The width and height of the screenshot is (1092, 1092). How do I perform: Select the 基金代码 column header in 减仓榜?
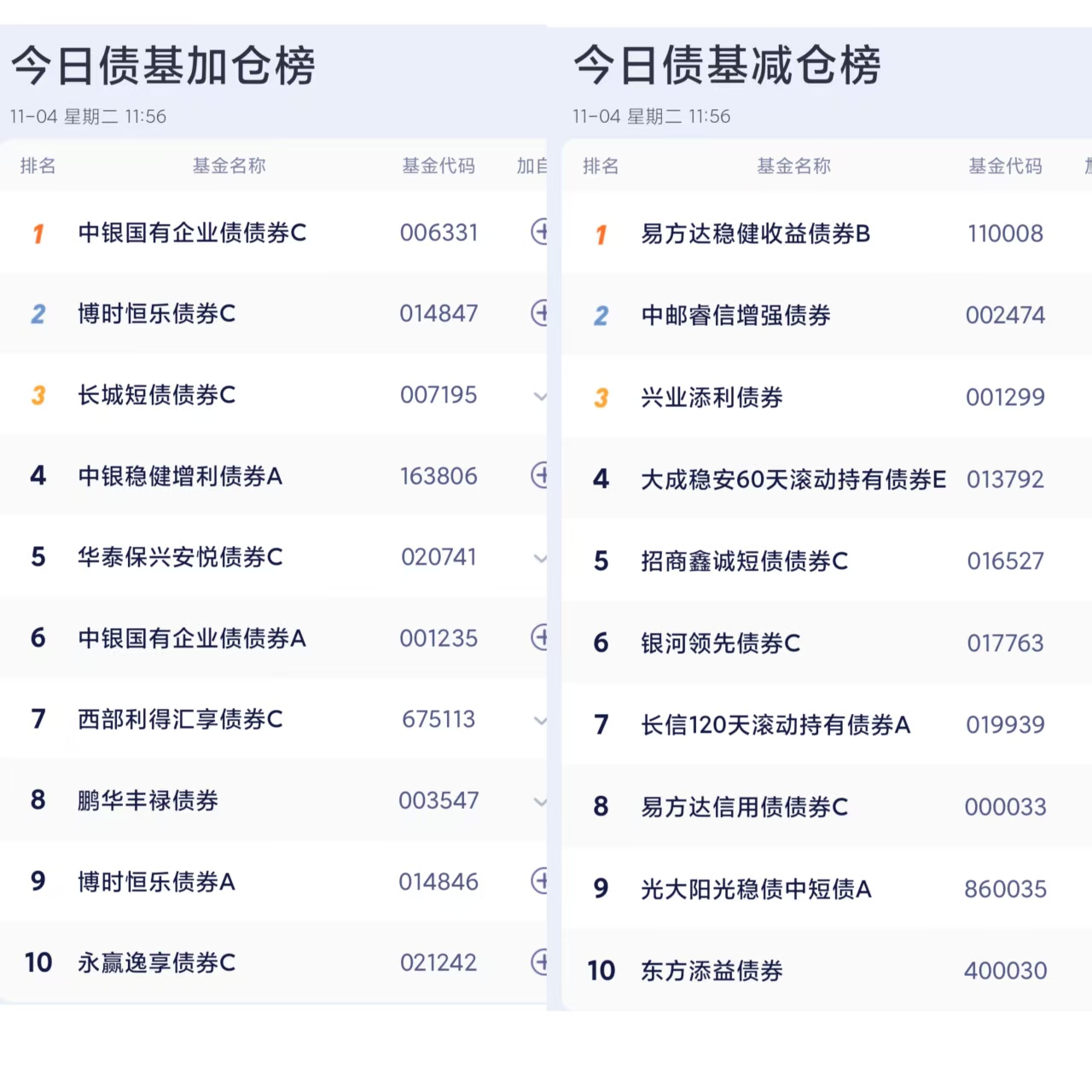(1005, 166)
